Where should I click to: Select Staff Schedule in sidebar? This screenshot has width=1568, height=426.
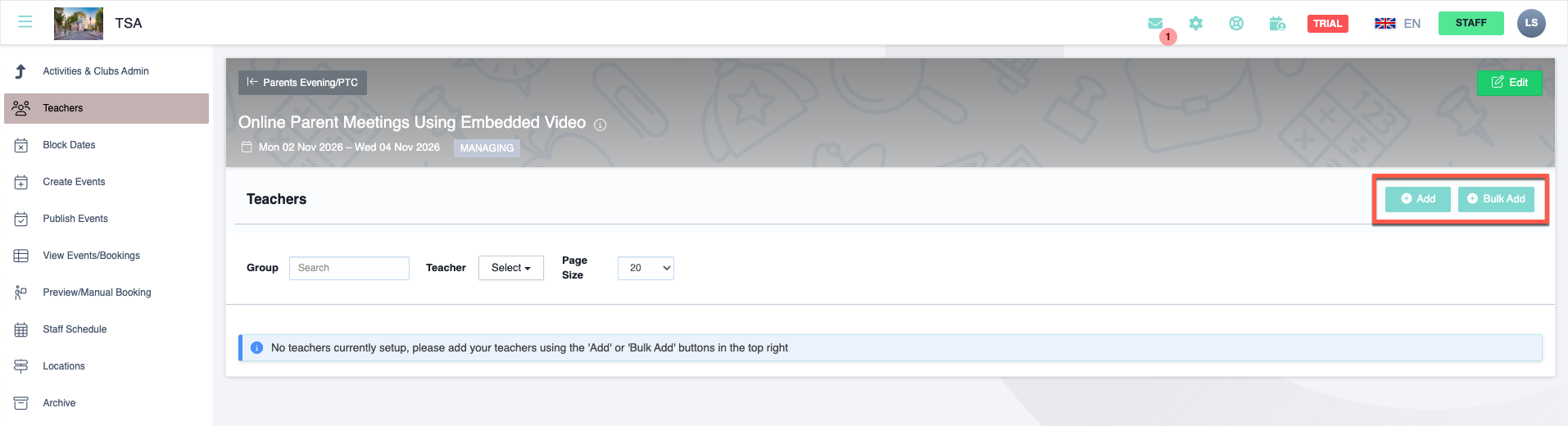pyautogui.click(x=75, y=329)
